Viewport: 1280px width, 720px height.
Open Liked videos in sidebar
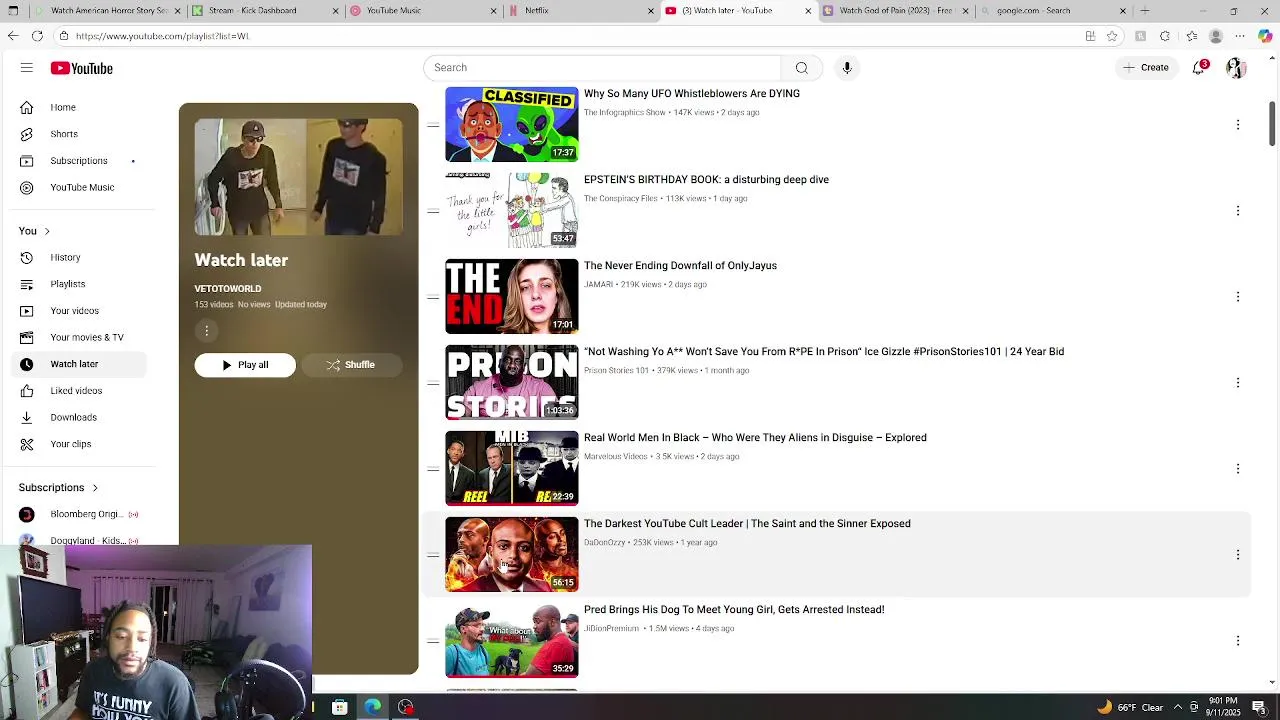point(78,391)
